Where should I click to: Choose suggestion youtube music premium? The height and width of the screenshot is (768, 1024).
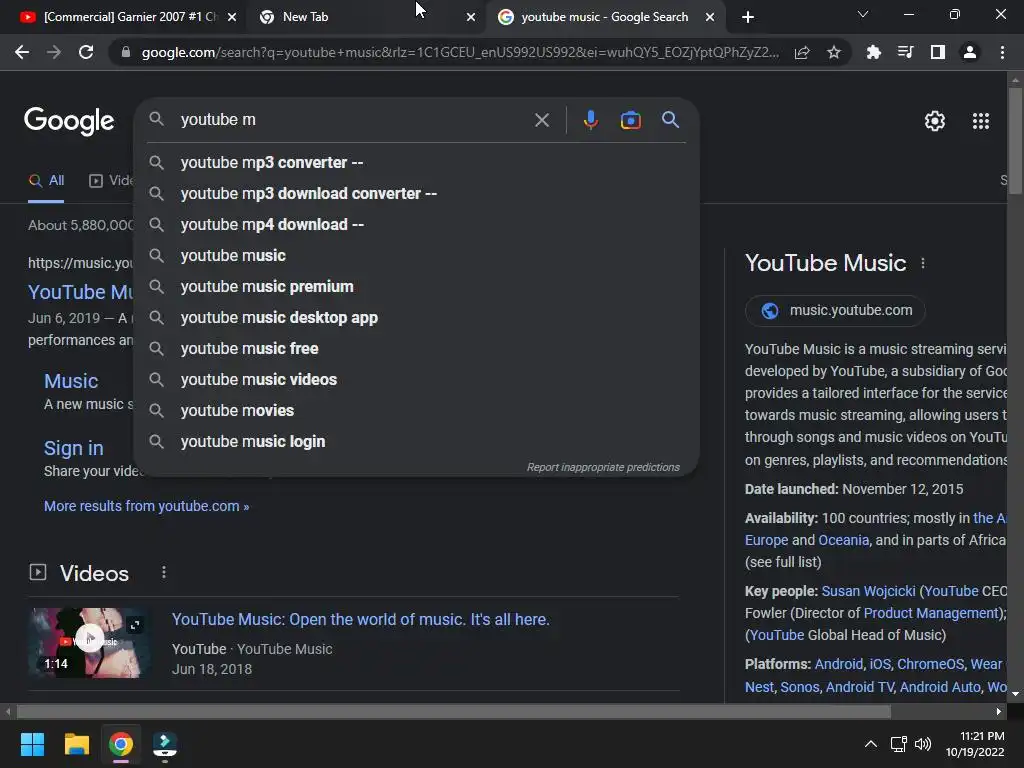pos(417,287)
